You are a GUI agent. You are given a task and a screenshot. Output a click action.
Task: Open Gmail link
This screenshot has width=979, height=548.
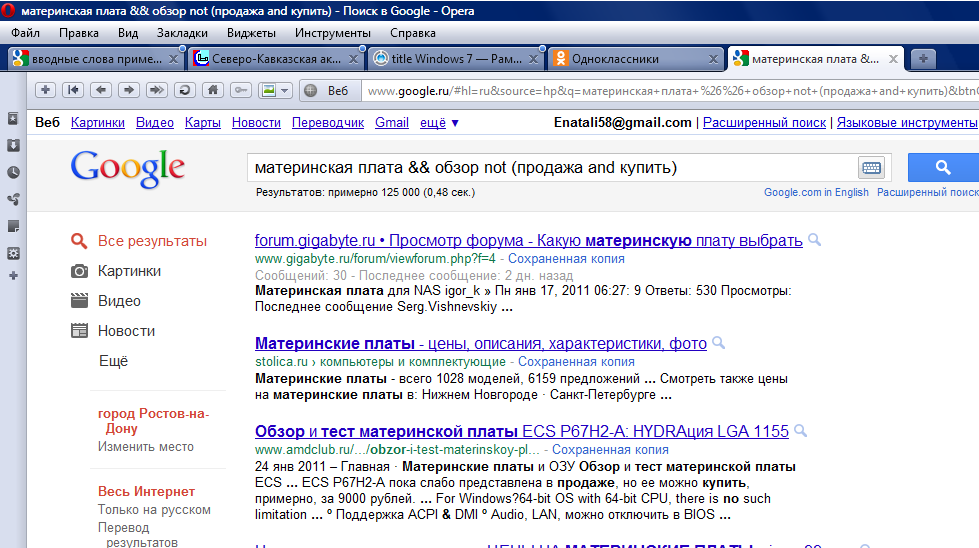coord(392,122)
